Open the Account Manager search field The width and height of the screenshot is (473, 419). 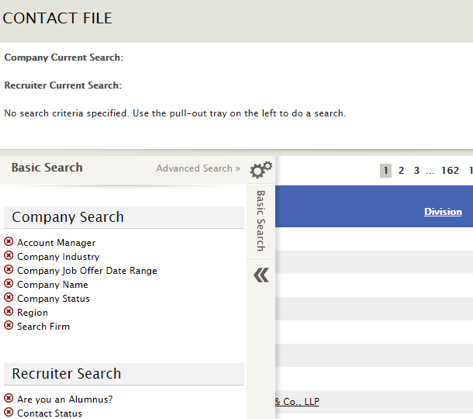(56, 243)
